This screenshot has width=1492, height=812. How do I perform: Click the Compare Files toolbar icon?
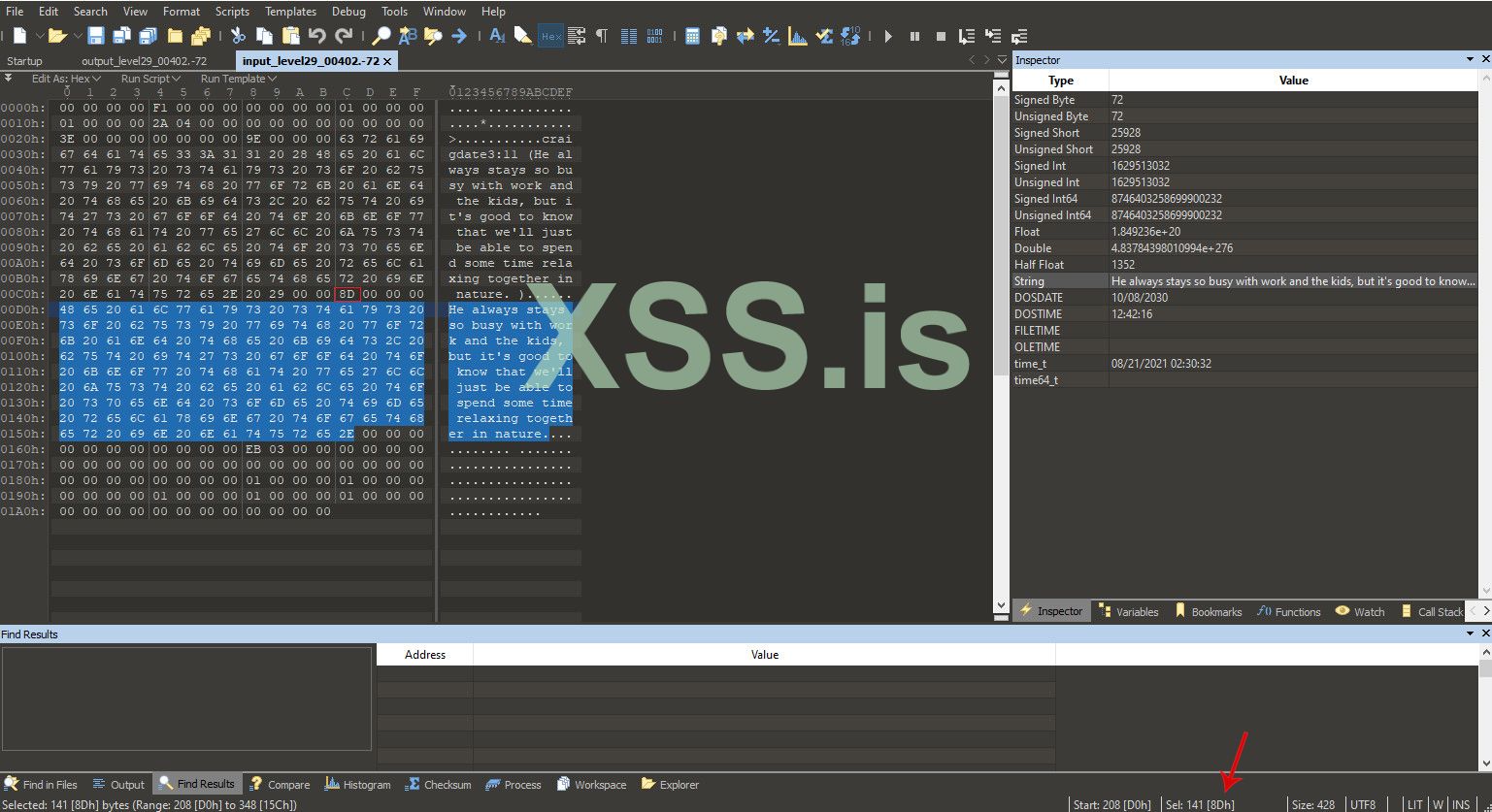pos(745,36)
